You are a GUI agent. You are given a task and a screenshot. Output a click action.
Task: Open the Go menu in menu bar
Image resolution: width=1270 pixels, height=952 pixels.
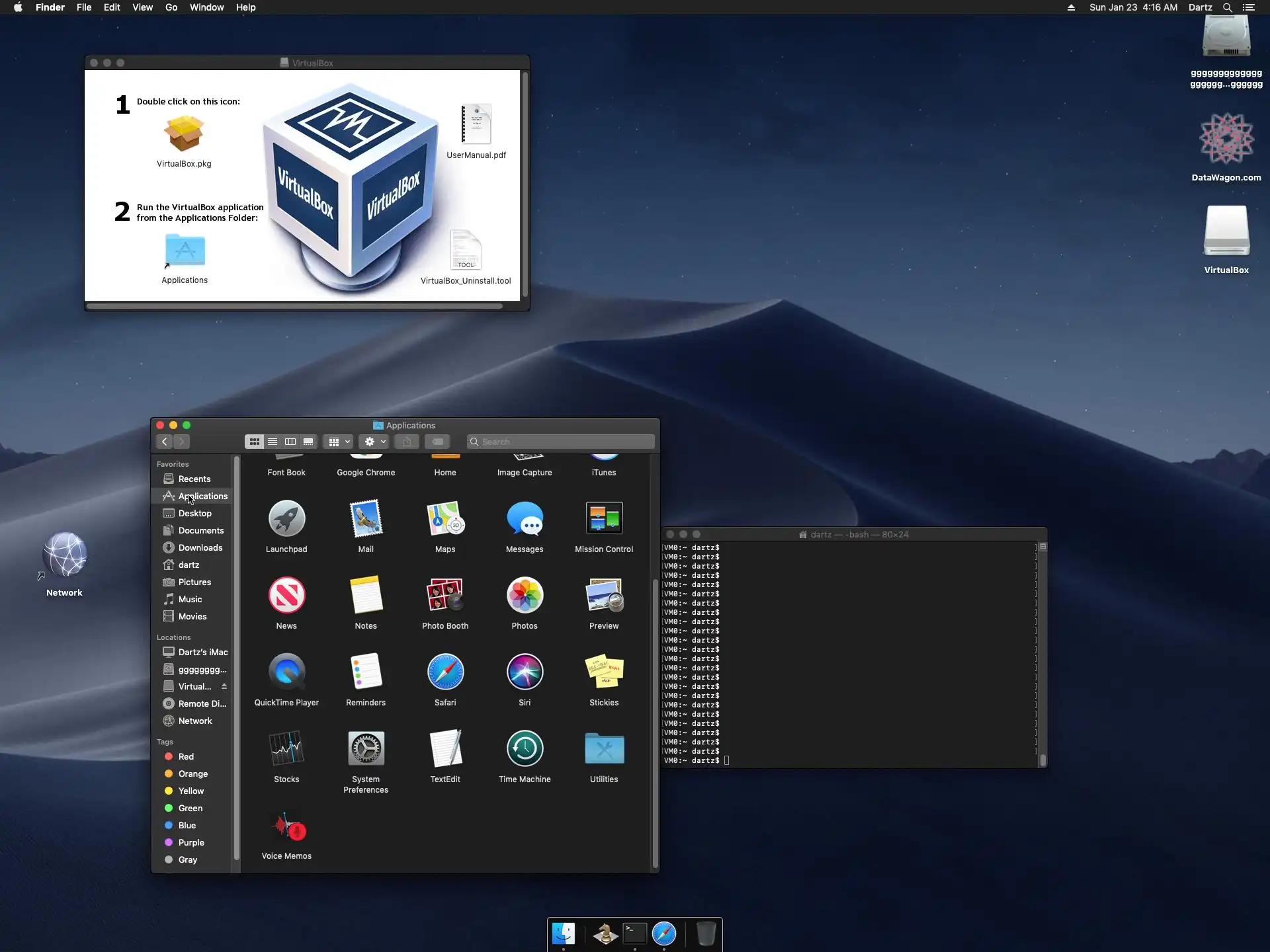tap(171, 7)
